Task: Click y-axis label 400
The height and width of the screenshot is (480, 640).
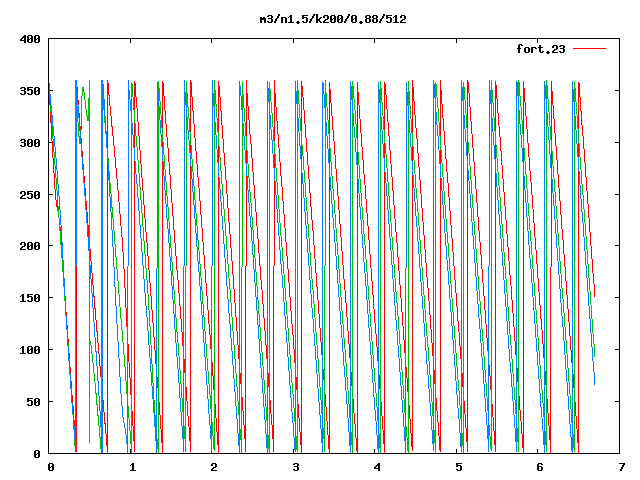Action: pos(30,39)
